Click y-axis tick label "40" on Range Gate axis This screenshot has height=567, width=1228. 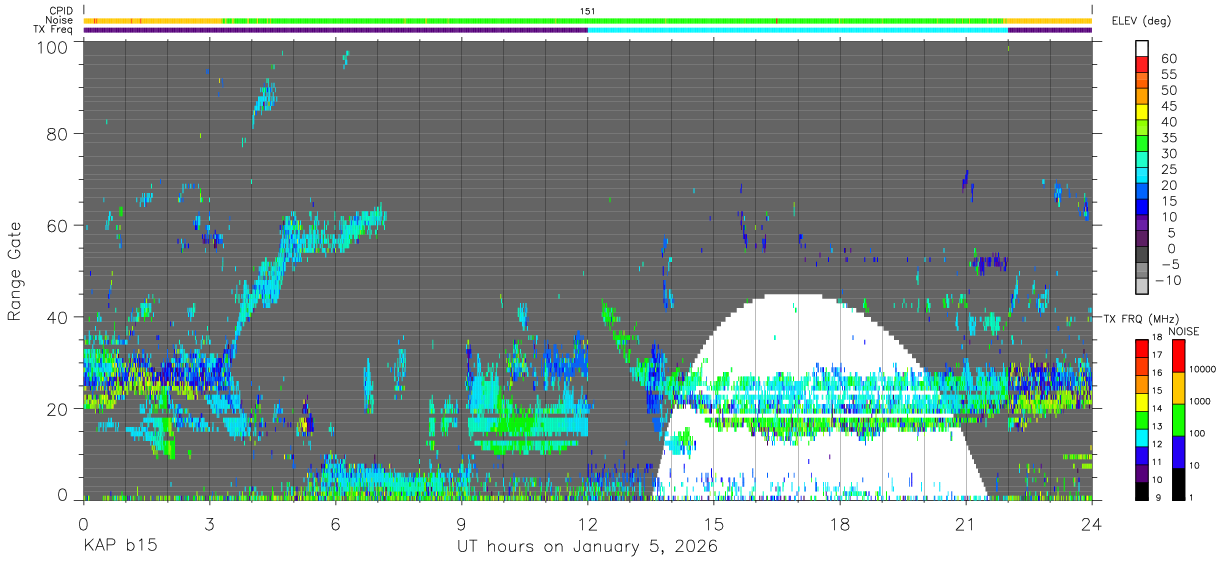point(59,317)
